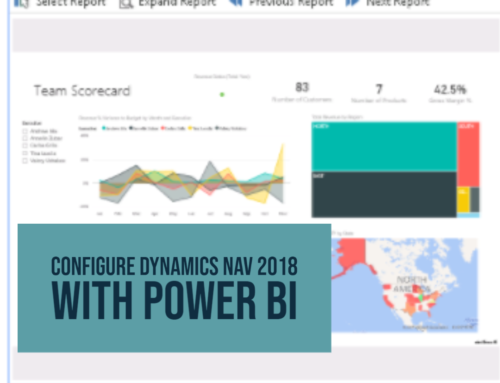Click the Jan label on chart axis
This screenshot has height=383, width=500.
pos(100,213)
